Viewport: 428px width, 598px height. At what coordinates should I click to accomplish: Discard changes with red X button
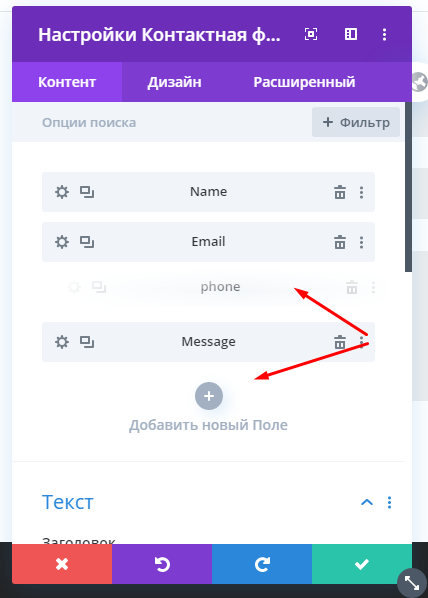click(62, 564)
